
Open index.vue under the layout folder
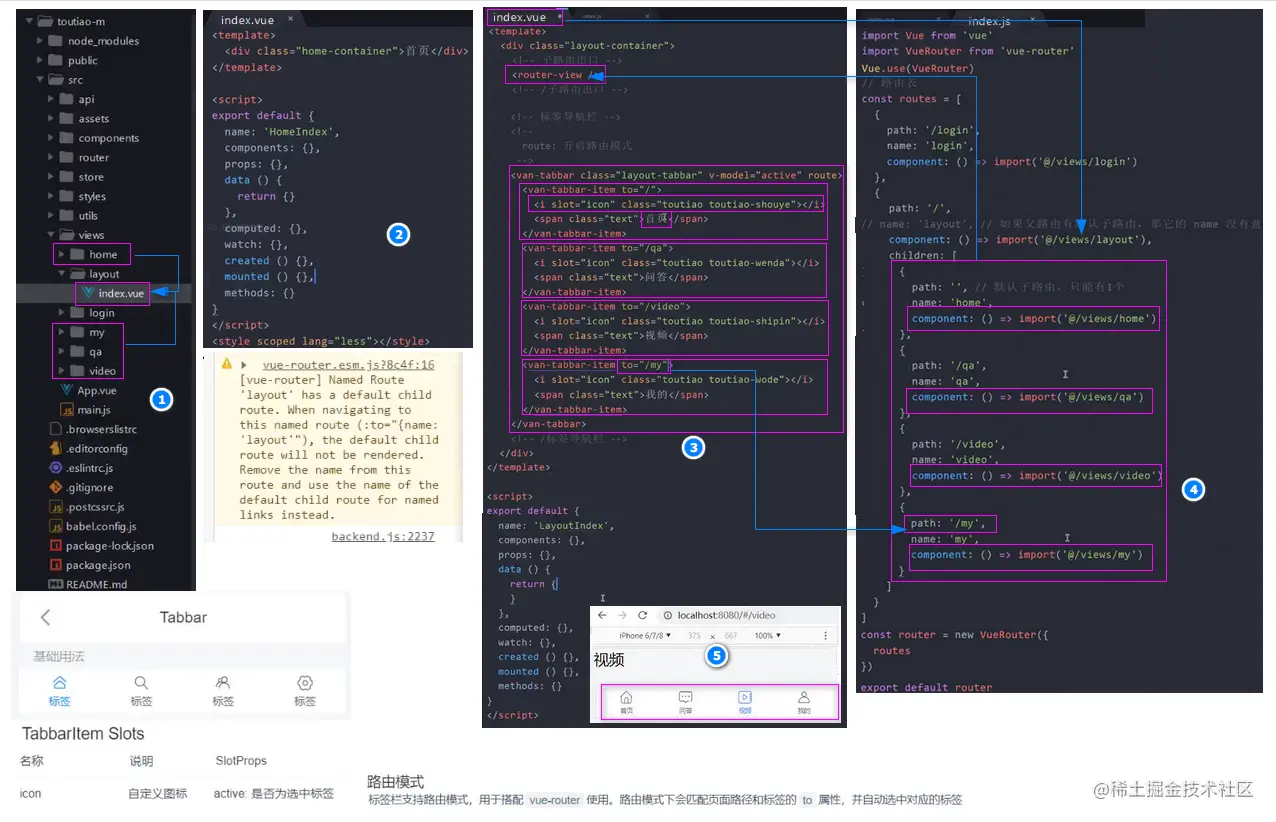pyautogui.click(x=112, y=293)
